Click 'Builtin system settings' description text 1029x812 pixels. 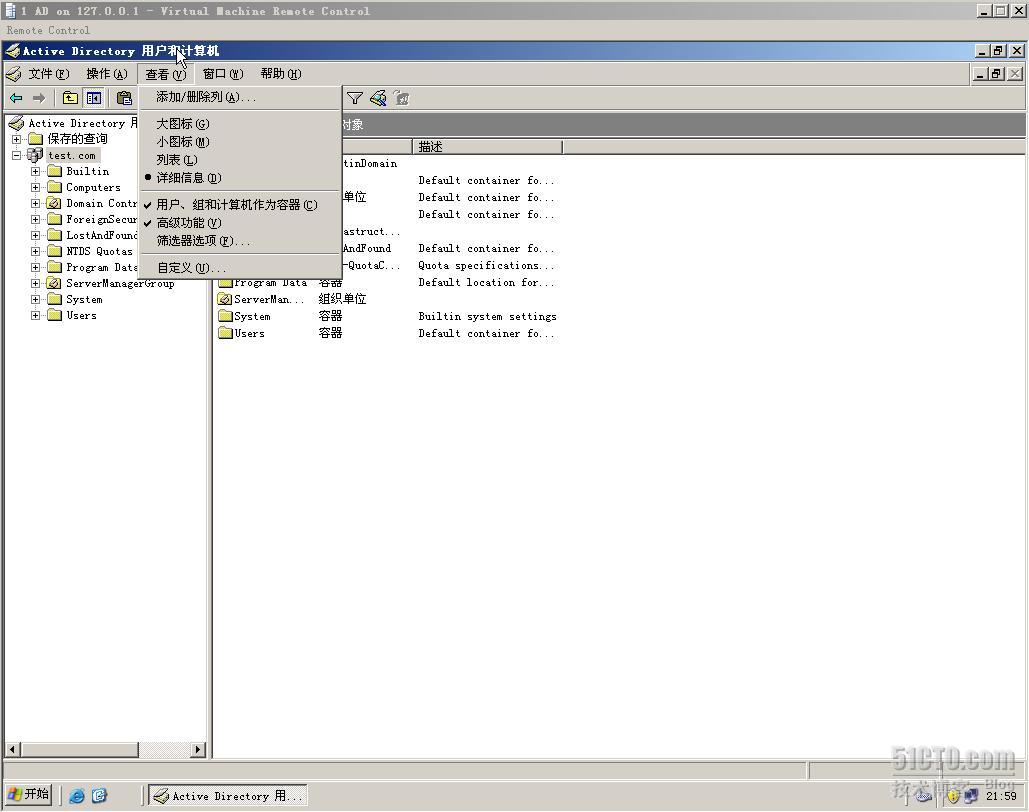tap(488, 316)
